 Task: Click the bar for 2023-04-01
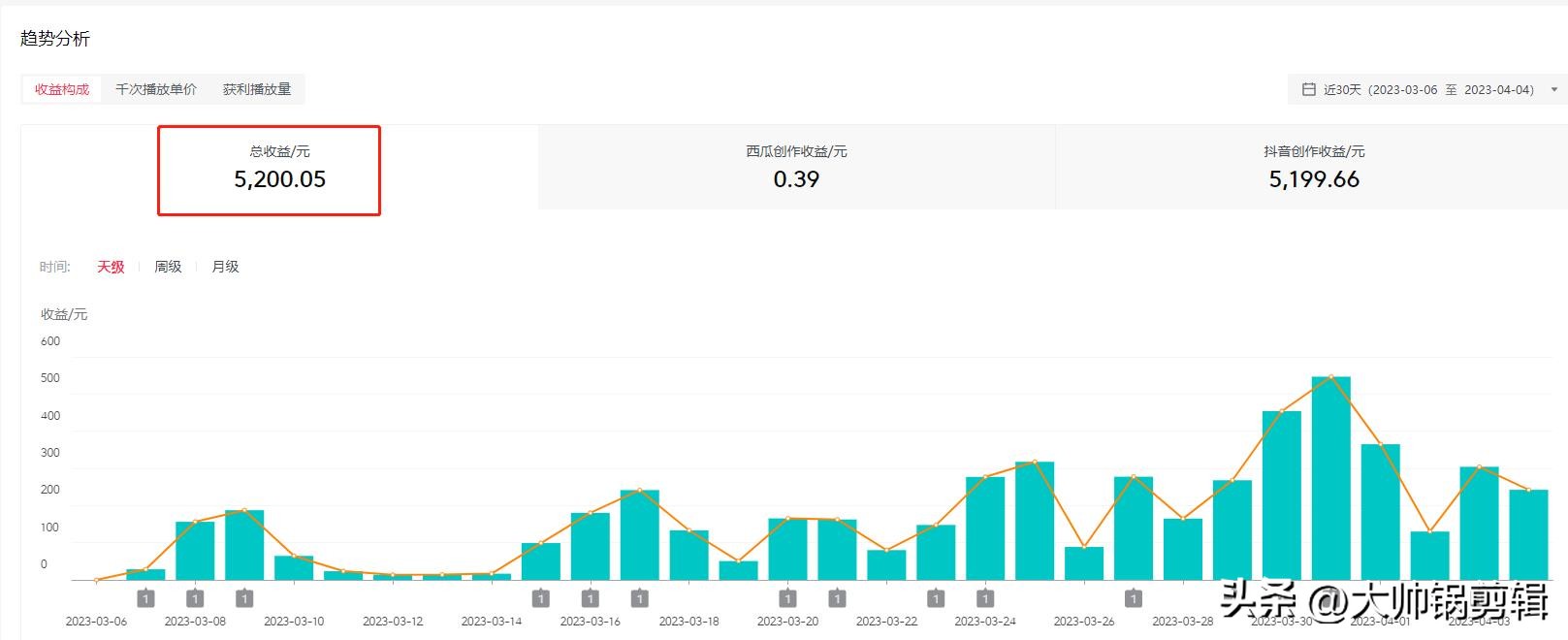click(x=1380, y=512)
